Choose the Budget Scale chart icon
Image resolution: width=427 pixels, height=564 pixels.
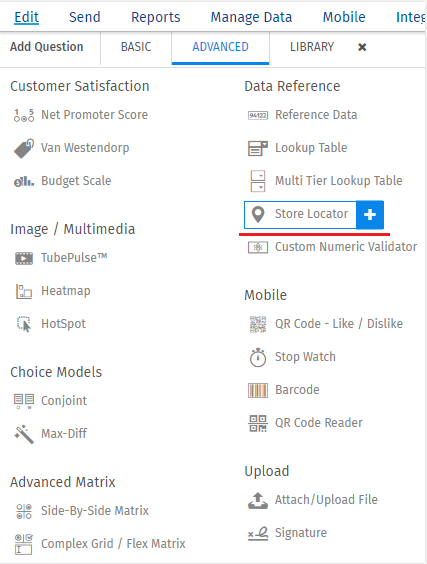coord(24,181)
